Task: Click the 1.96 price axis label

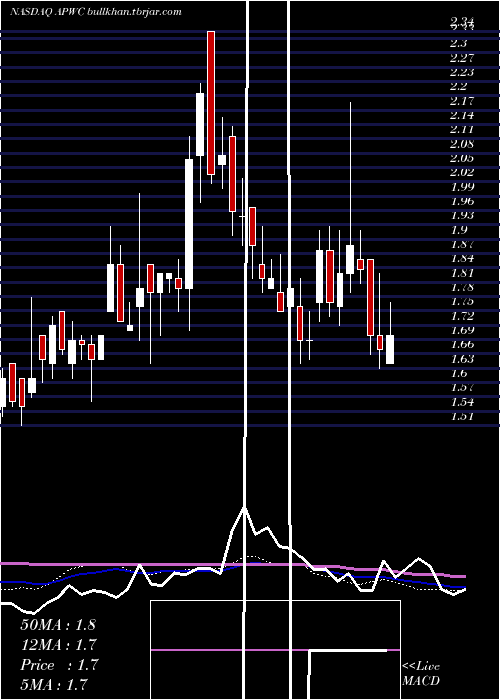Action: pyautogui.click(x=462, y=201)
